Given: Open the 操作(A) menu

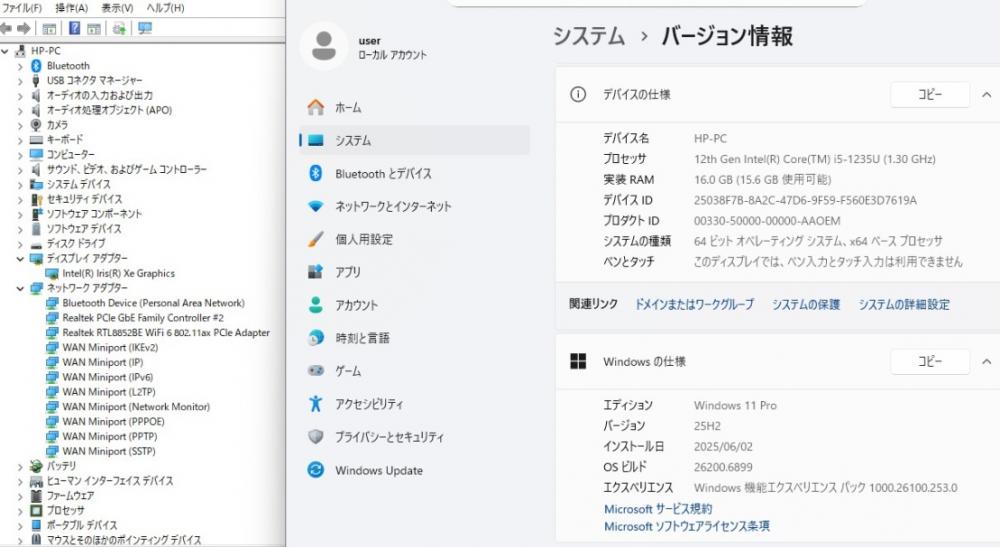Looking at the screenshot, I should point(71,8).
